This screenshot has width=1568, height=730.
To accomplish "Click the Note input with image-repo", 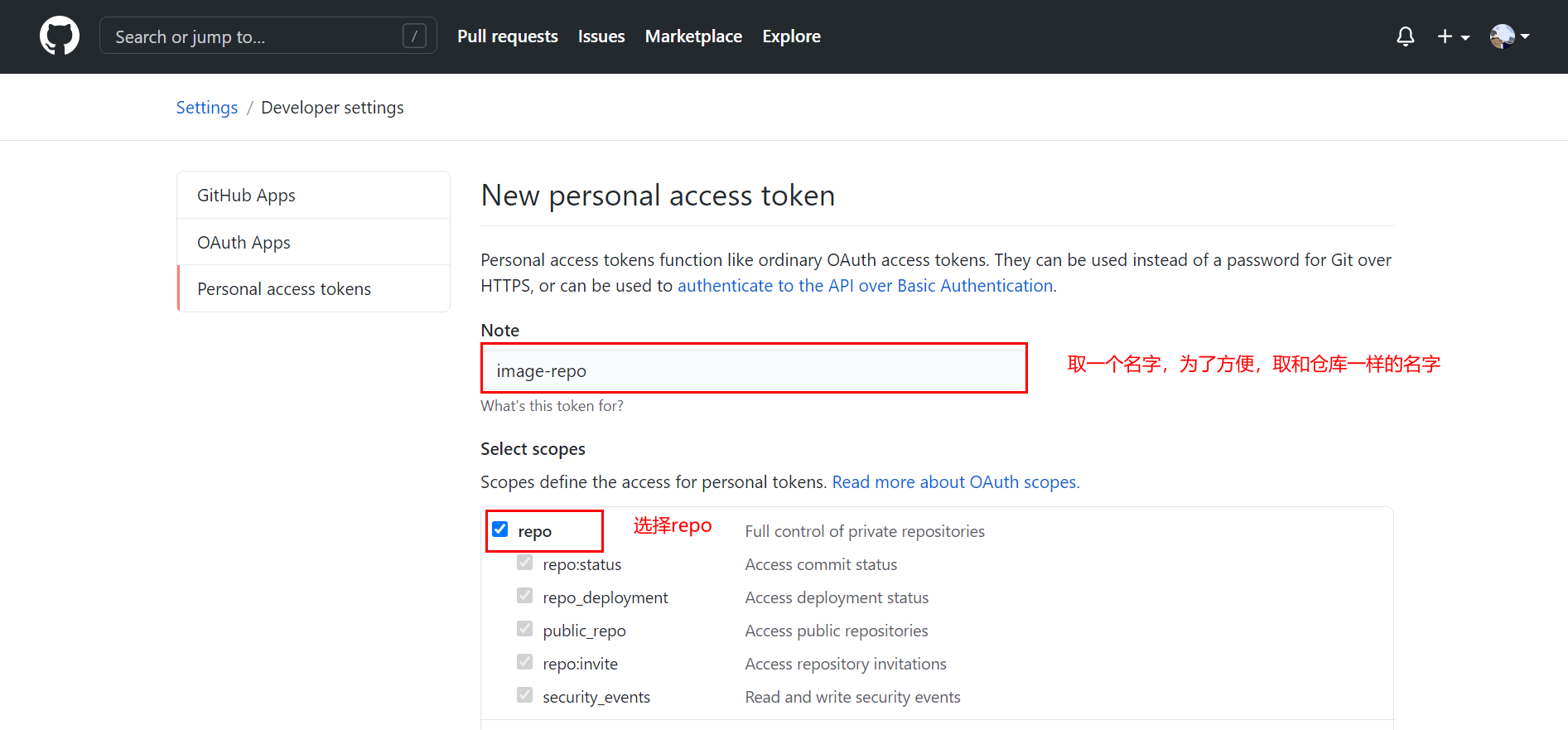I will [x=754, y=370].
